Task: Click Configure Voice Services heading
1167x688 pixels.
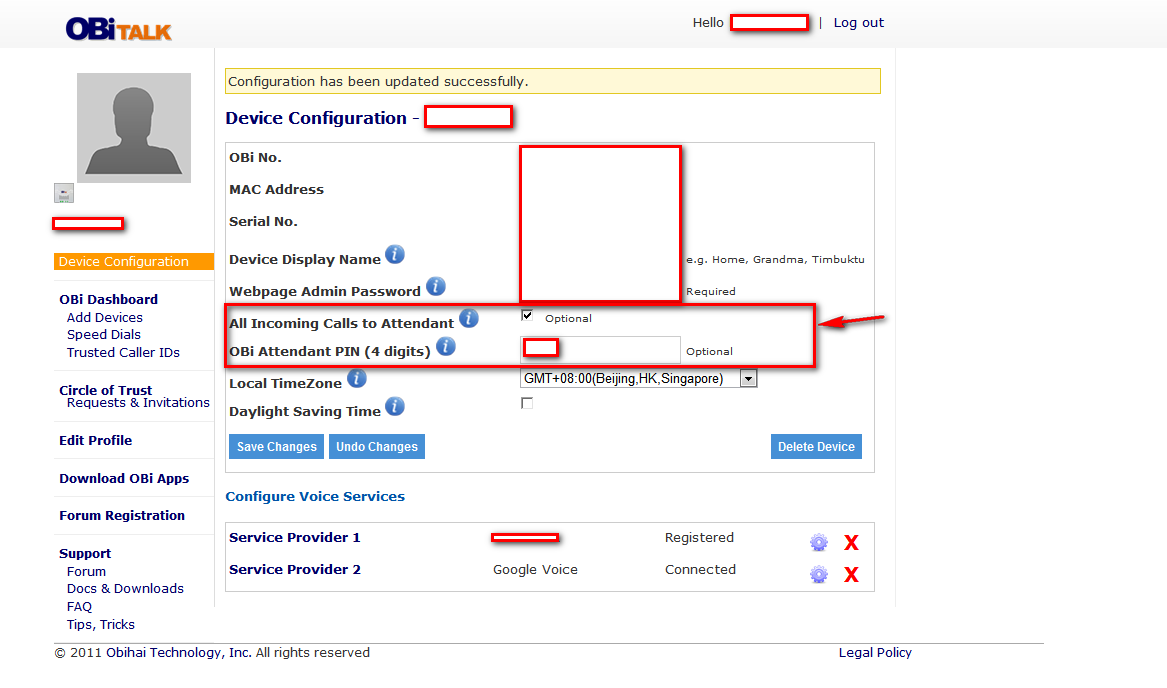Action: [315, 497]
